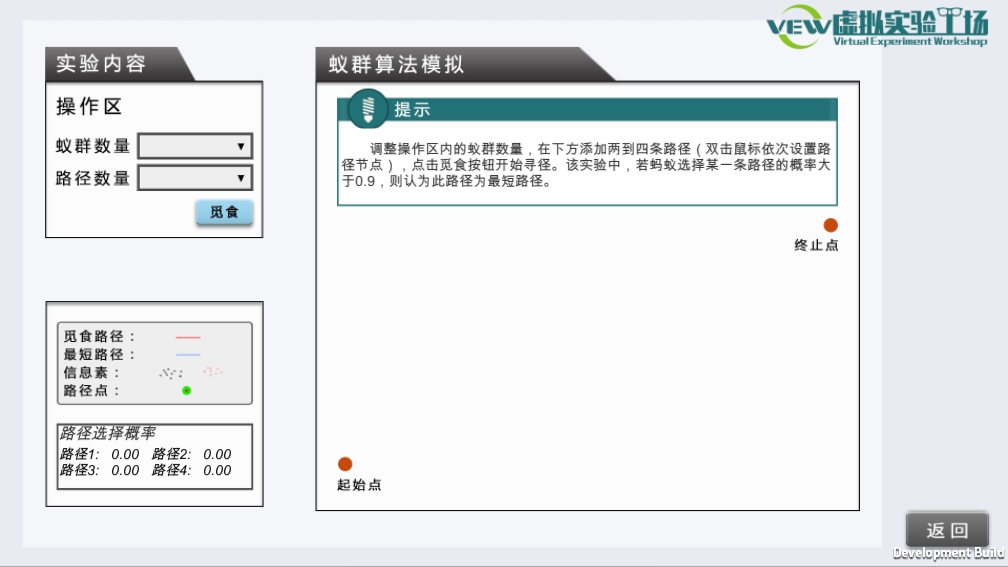Click the red foraging path line legend
The height and width of the screenshot is (567, 1008).
point(188,338)
